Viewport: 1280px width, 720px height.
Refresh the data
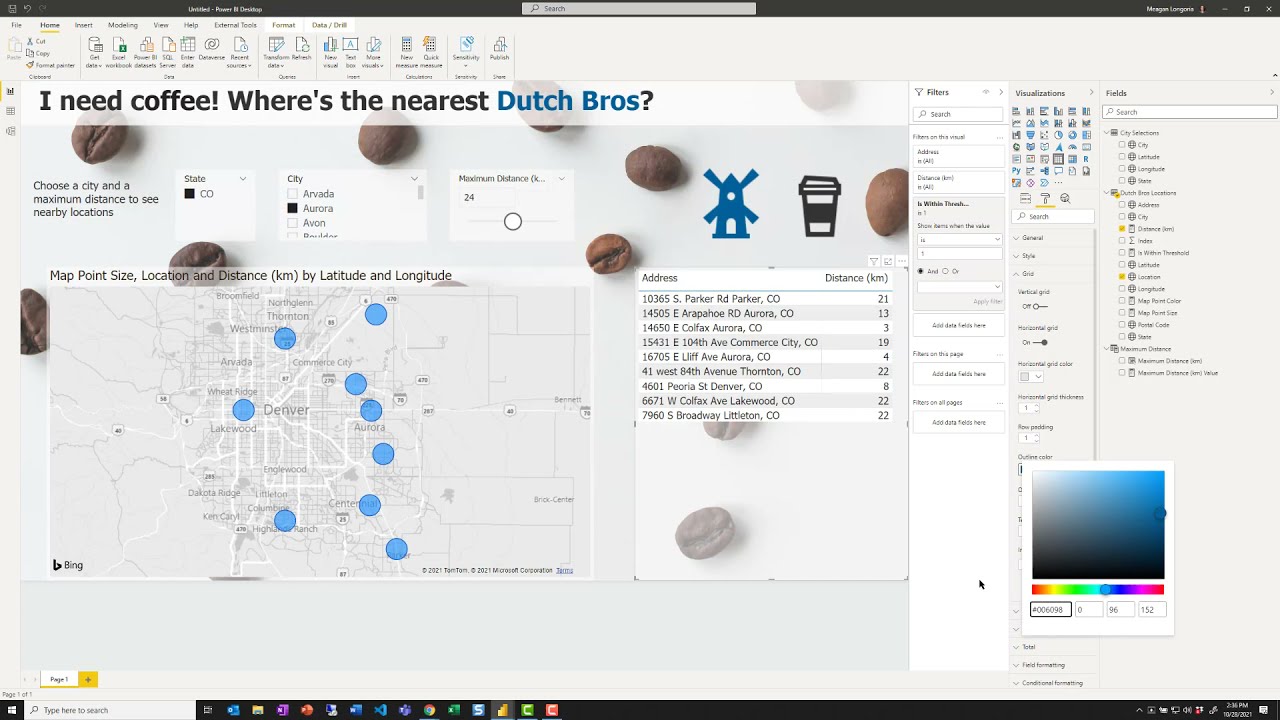[302, 48]
